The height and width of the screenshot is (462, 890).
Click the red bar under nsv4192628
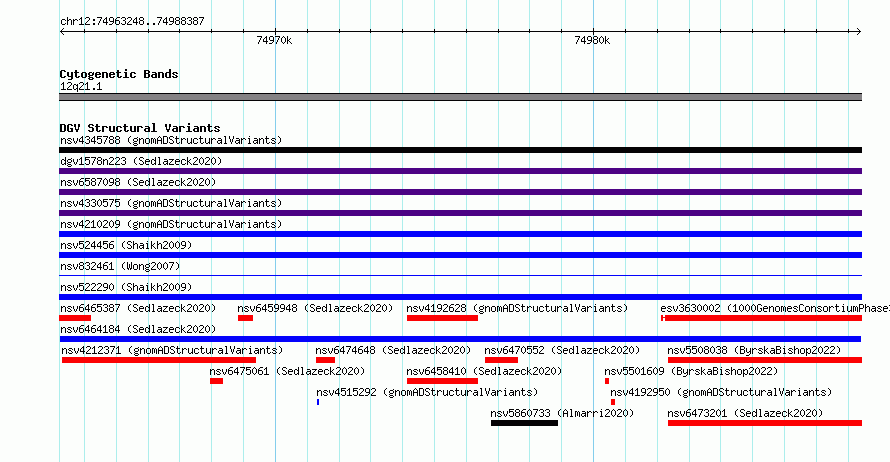pos(442,318)
